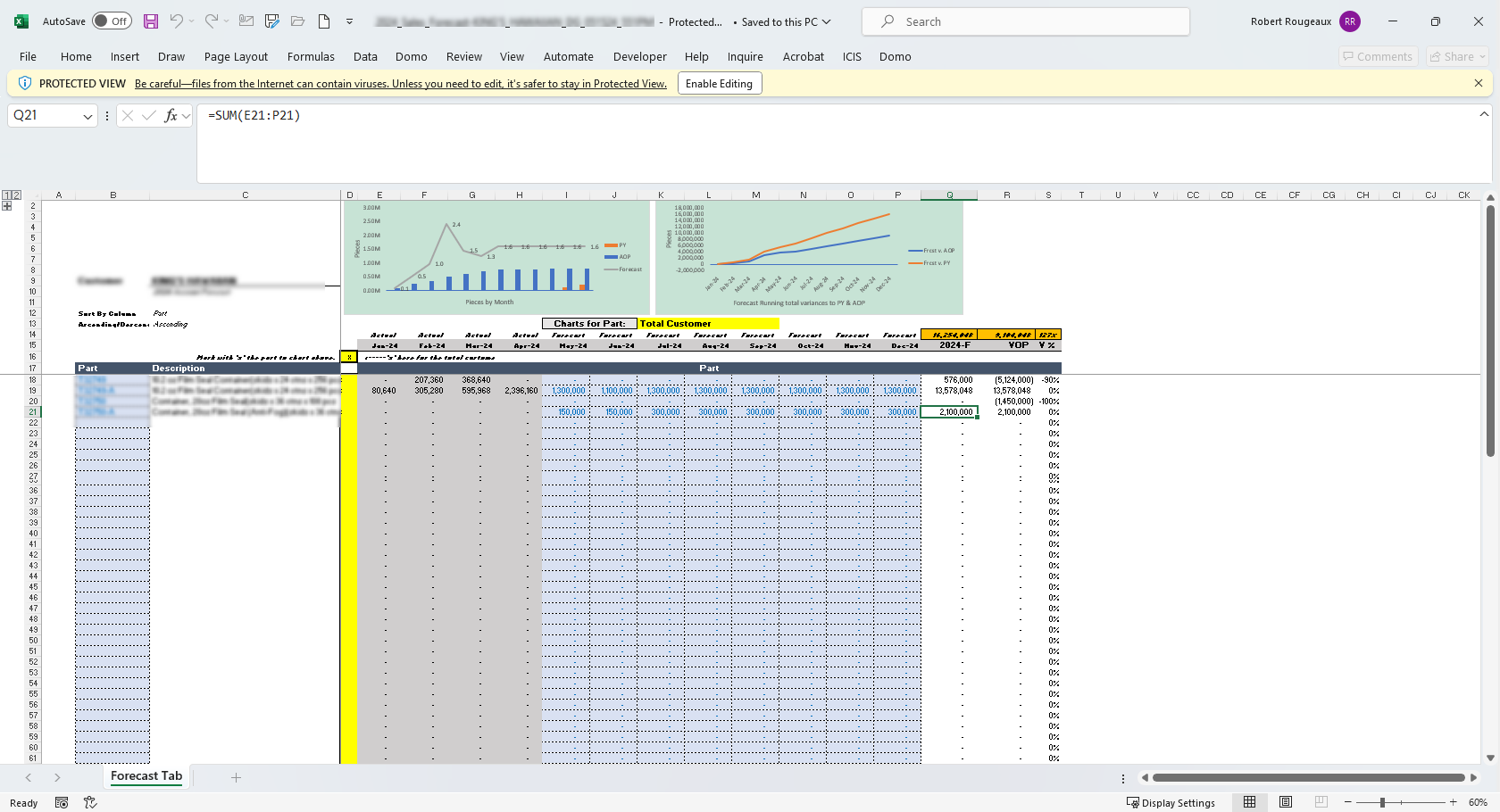Screen dimensions: 1500x812
Task: Open the Developer ribbon tab
Action: (x=639, y=56)
